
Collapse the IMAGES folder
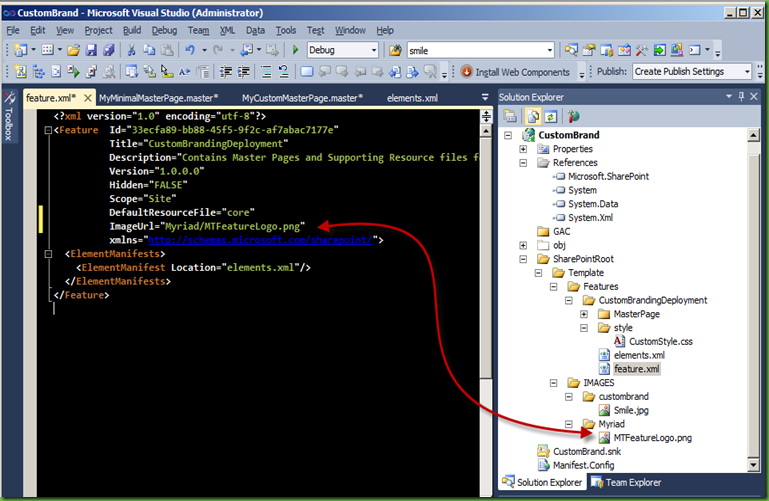pyautogui.click(x=554, y=383)
